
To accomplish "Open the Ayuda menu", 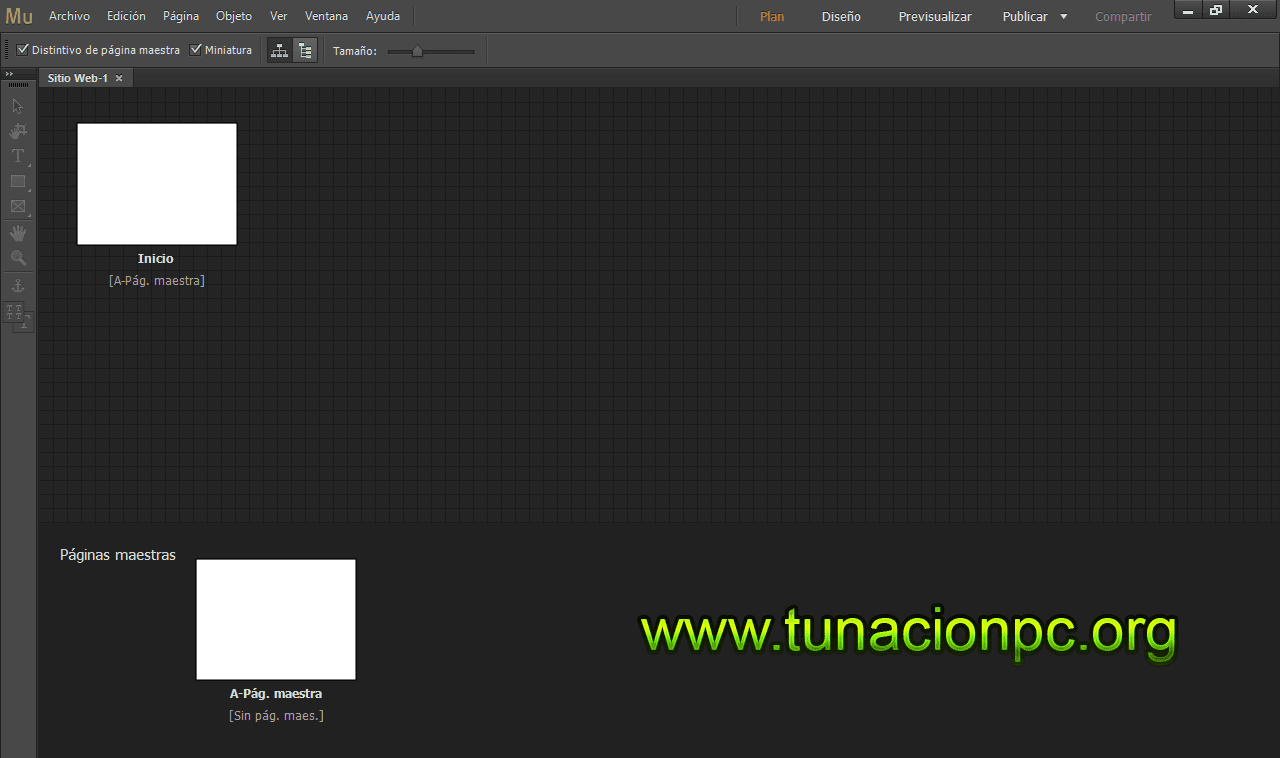I will point(383,16).
